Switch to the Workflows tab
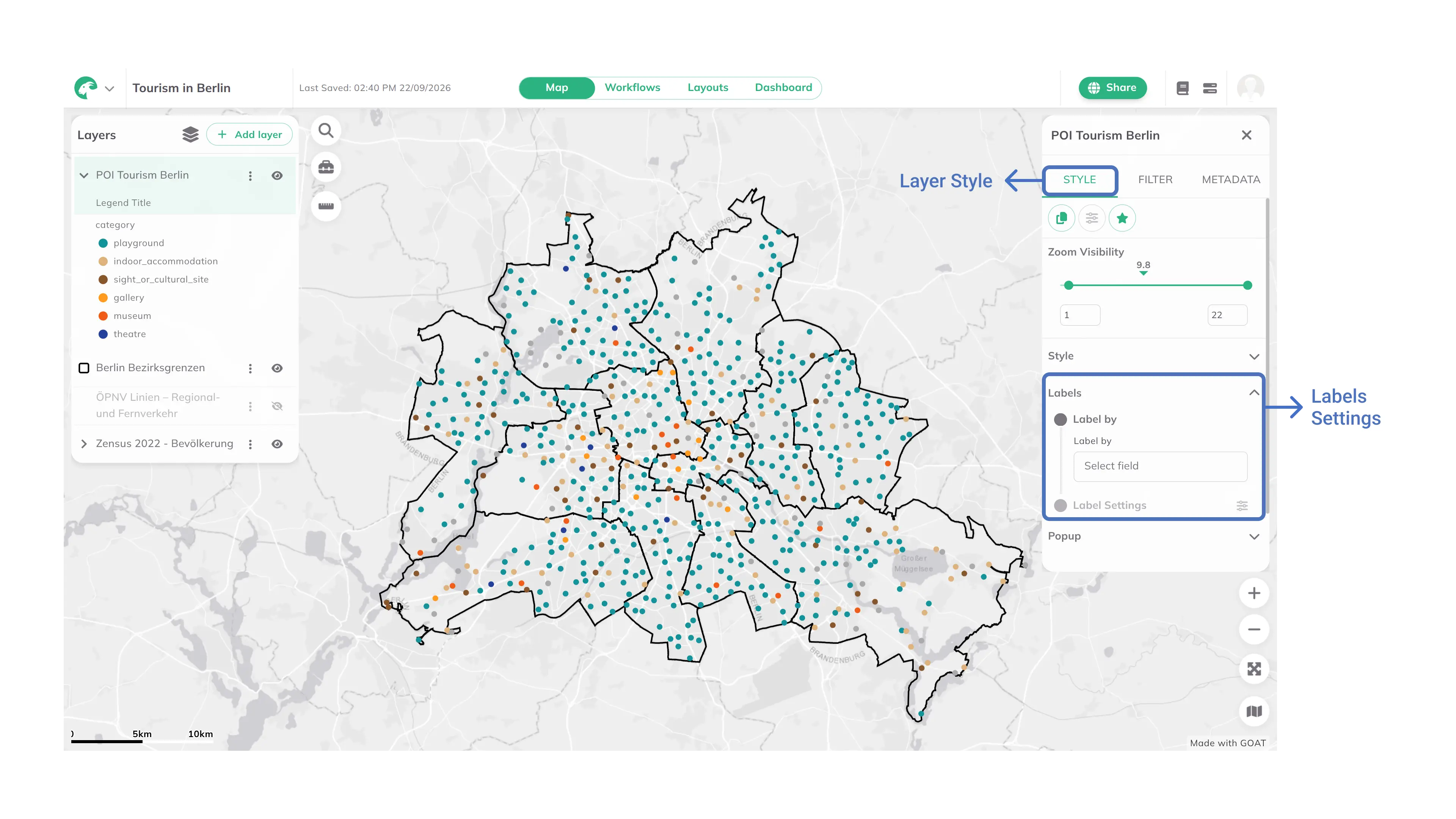Viewport: 1456px width, 819px height. click(632, 88)
